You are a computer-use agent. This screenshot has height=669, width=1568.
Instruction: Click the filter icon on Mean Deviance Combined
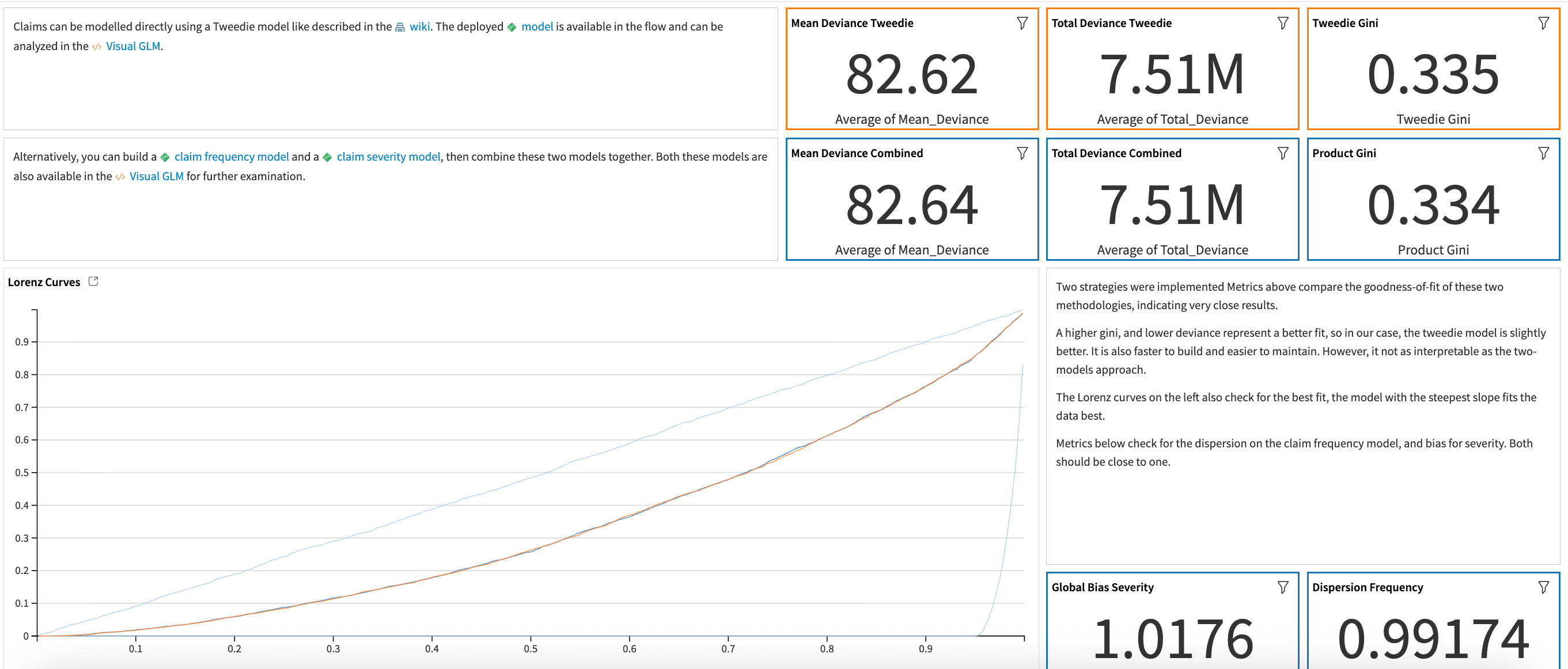[x=1022, y=153]
